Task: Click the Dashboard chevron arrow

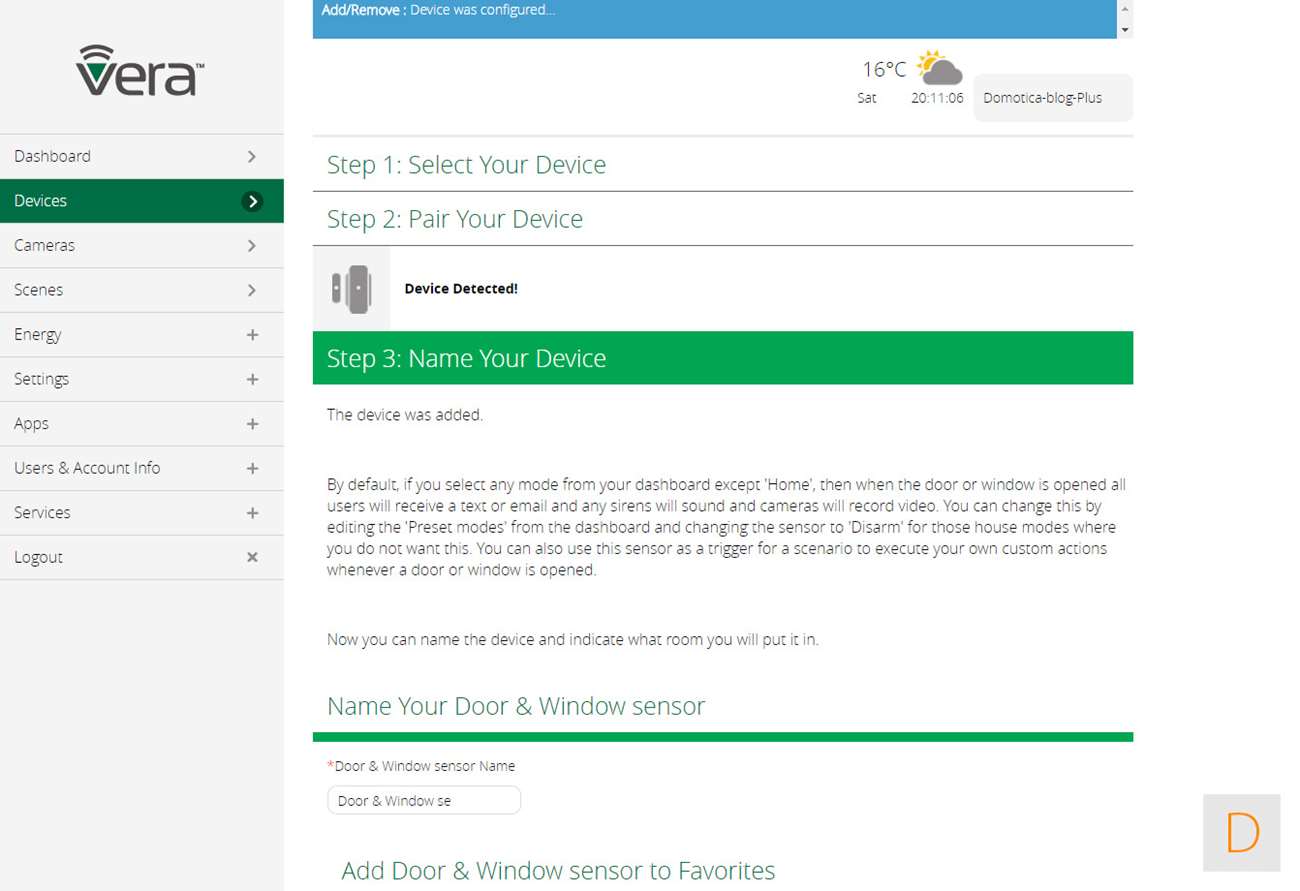Action: [x=252, y=156]
